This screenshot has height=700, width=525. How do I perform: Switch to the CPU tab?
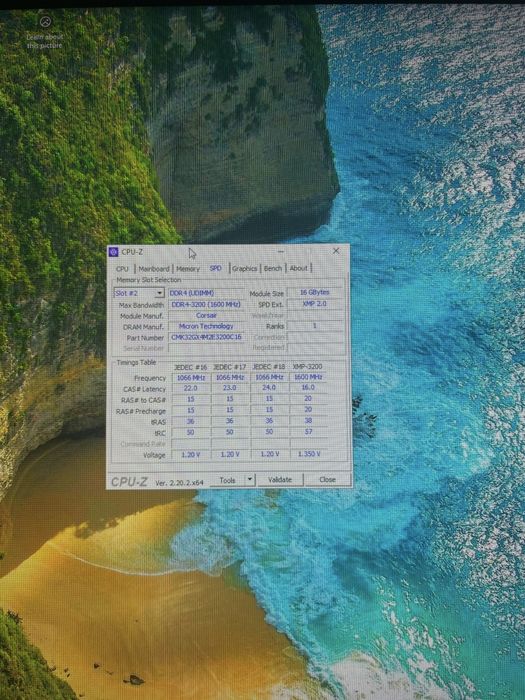tap(122, 269)
